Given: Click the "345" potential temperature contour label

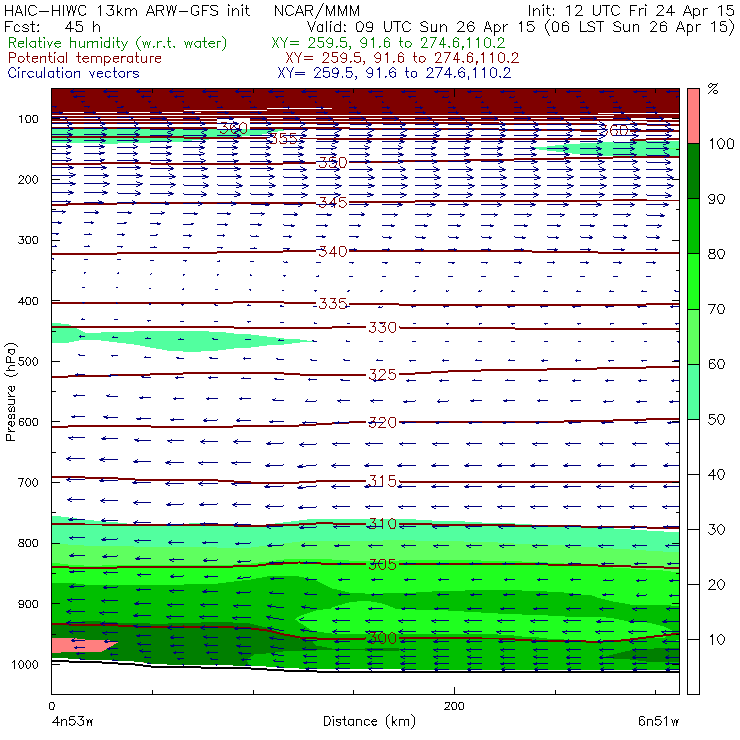Looking at the screenshot, I should click(x=333, y=203).
